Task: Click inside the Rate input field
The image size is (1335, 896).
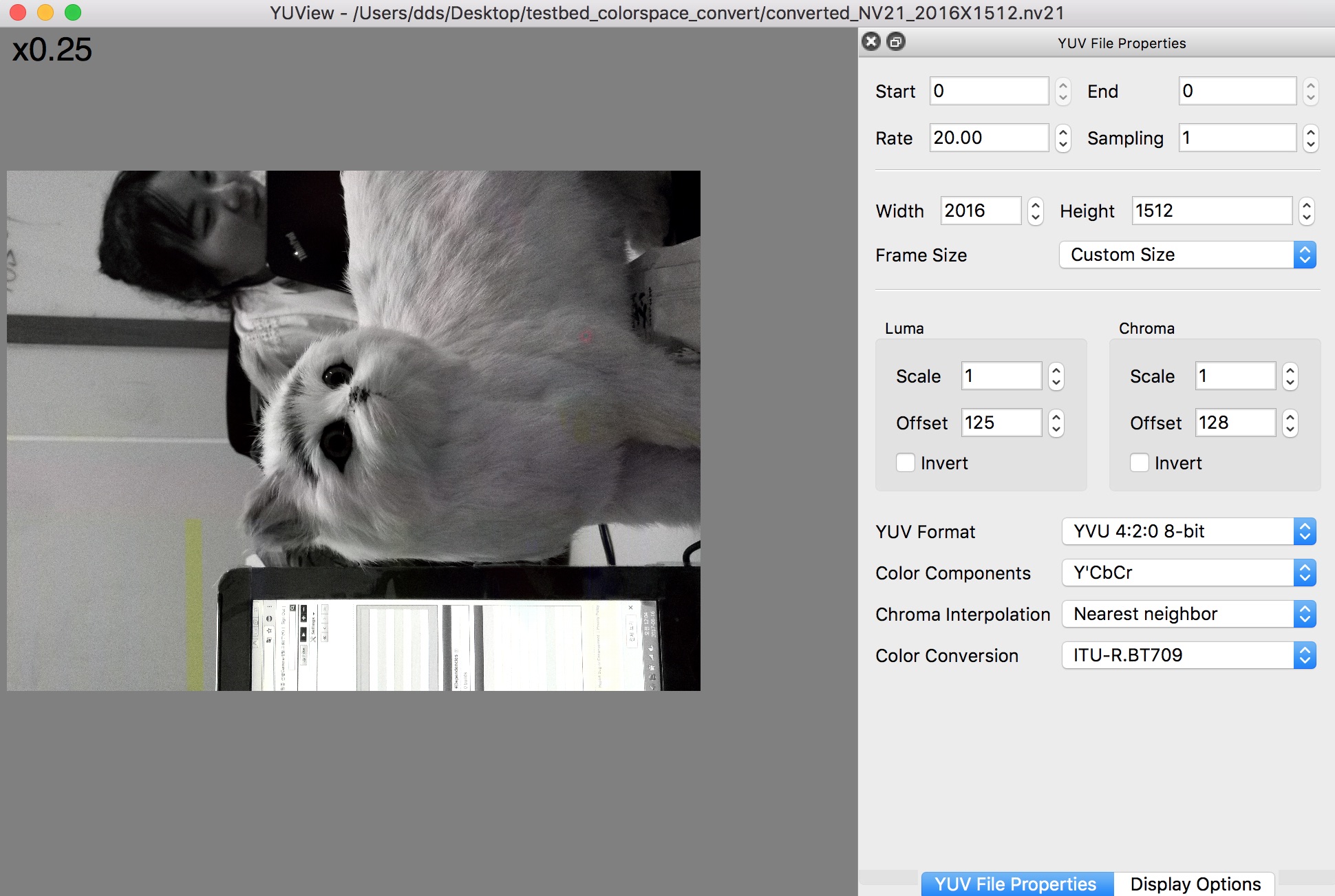Action: click(x=987, y=138)
